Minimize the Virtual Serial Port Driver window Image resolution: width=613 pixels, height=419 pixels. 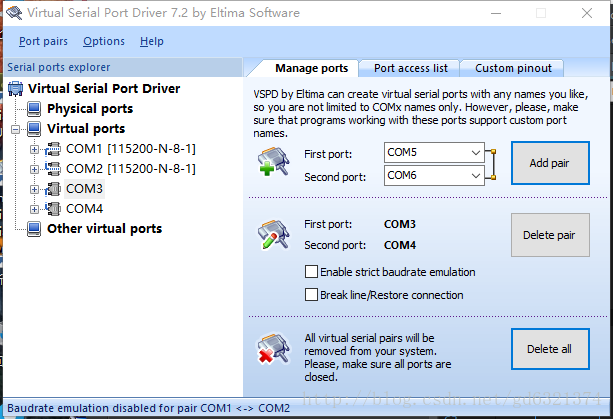[x=496, y=13]
